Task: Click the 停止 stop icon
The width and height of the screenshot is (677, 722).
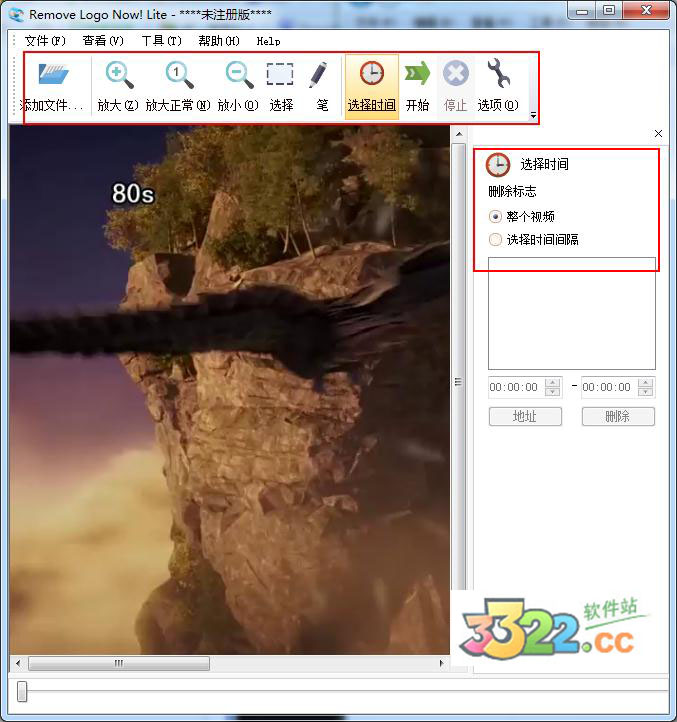Action: (x=455, y=74)
